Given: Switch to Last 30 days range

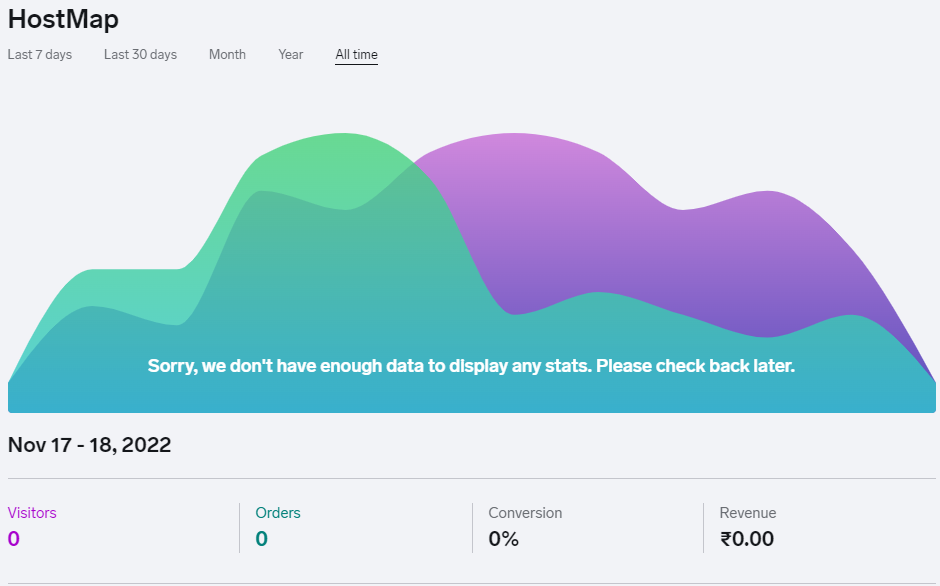Looking at the screenshot, I should coord(140,55).
